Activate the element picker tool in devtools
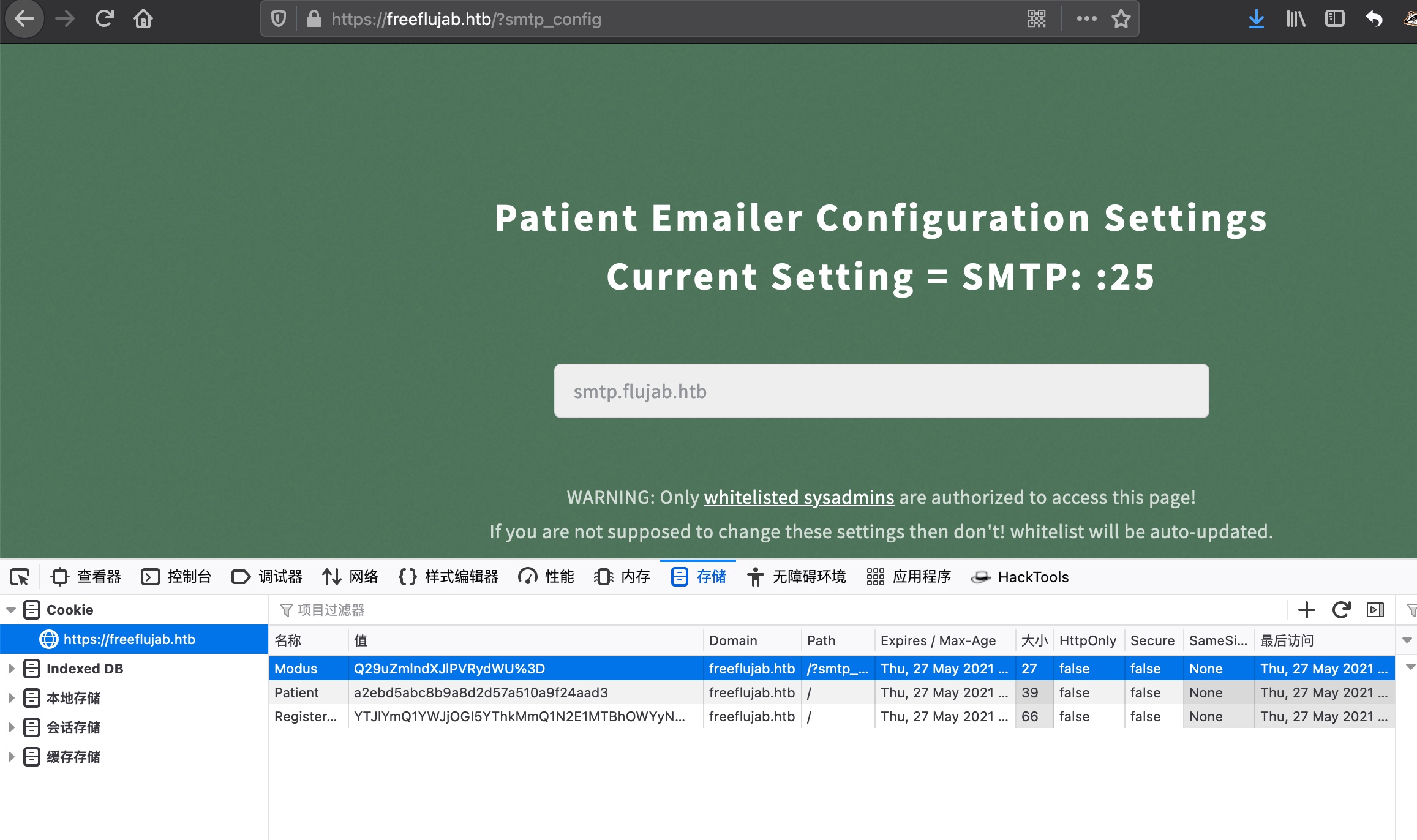 [x=20, y=577]
